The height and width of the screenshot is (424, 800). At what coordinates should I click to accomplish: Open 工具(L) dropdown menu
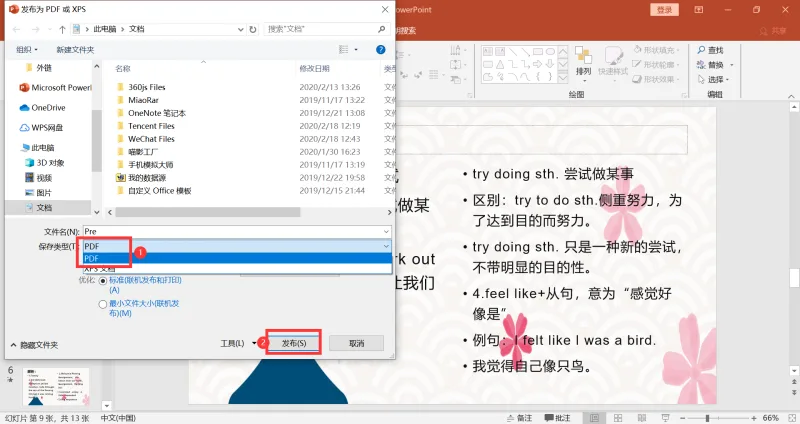pyautogui.click(x=238, y=343)
